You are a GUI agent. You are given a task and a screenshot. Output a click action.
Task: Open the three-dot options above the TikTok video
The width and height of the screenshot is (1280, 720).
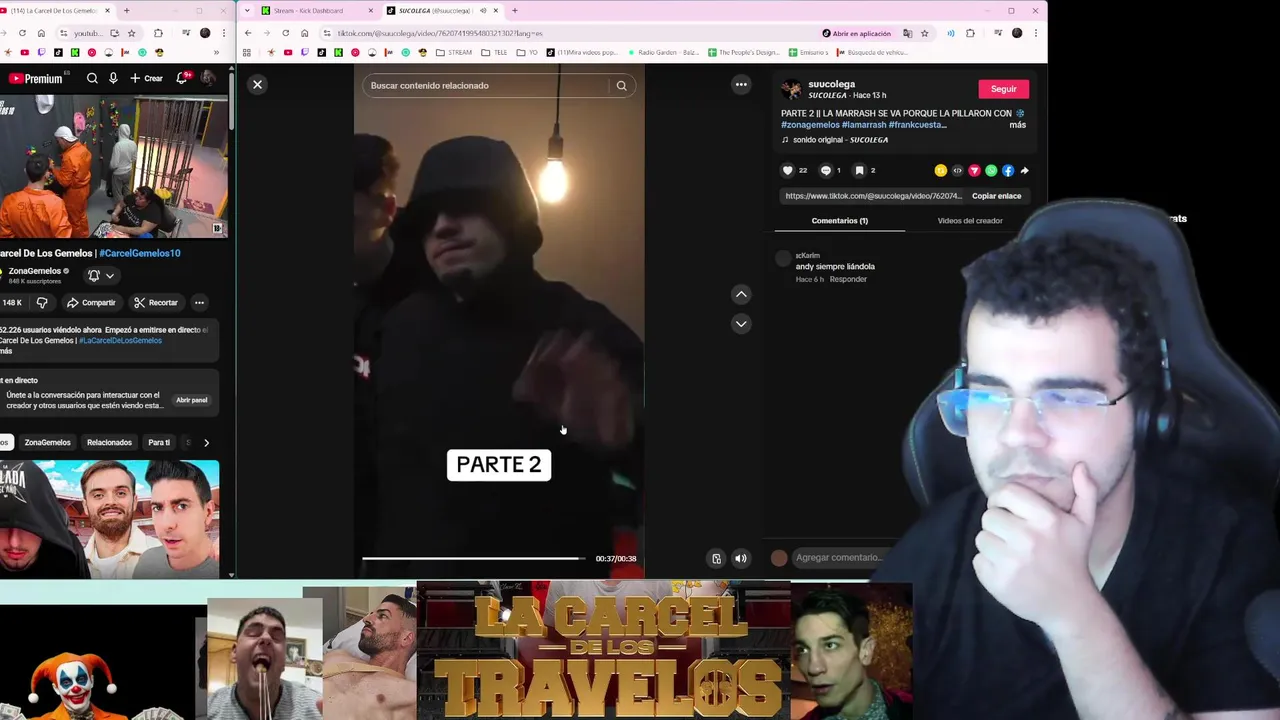[x=741, y=85]
